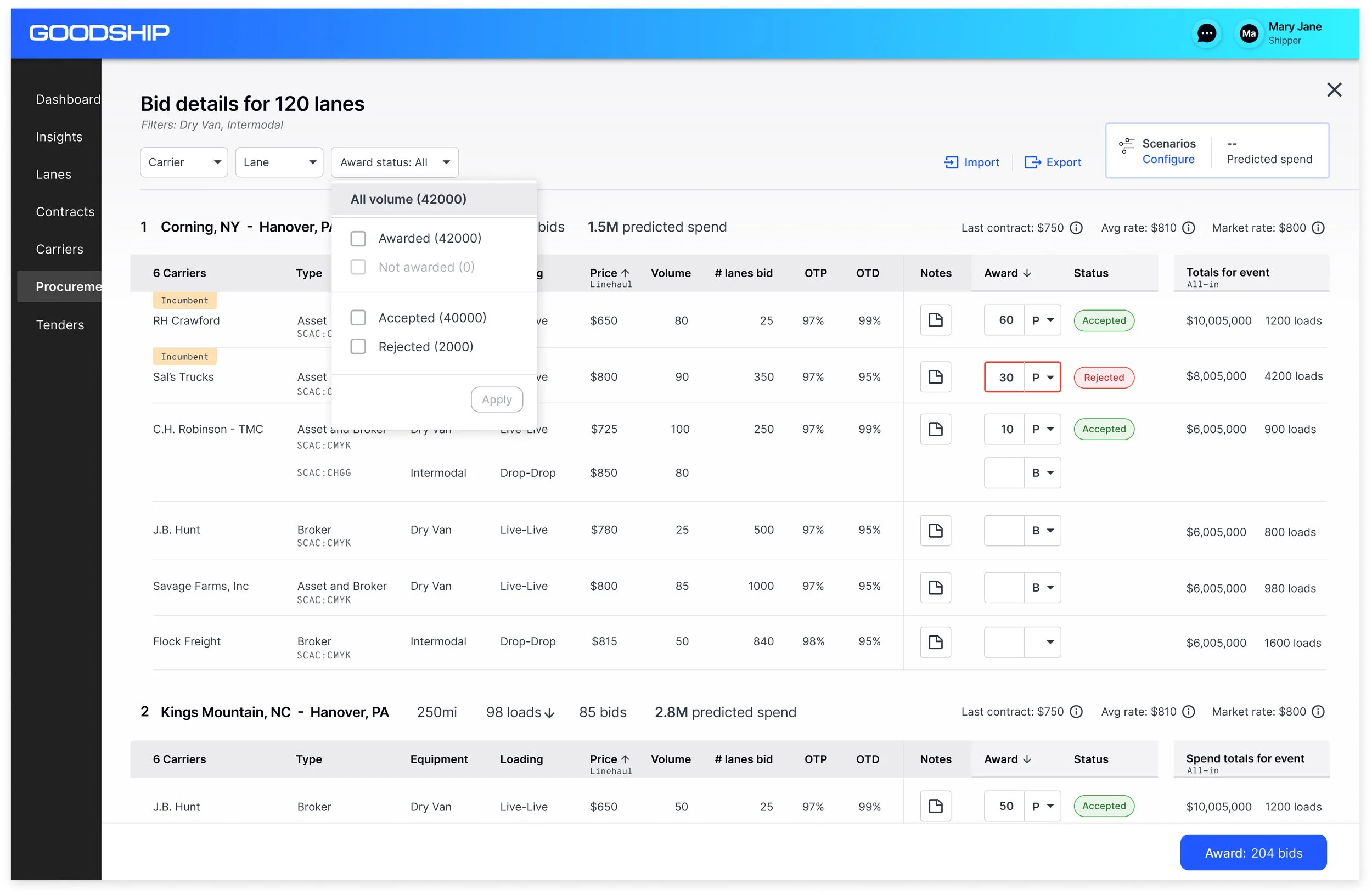The image size is (1372, 895).
Task: Show Market rate info for Corning lane
Action: [x=1318, y=228]
